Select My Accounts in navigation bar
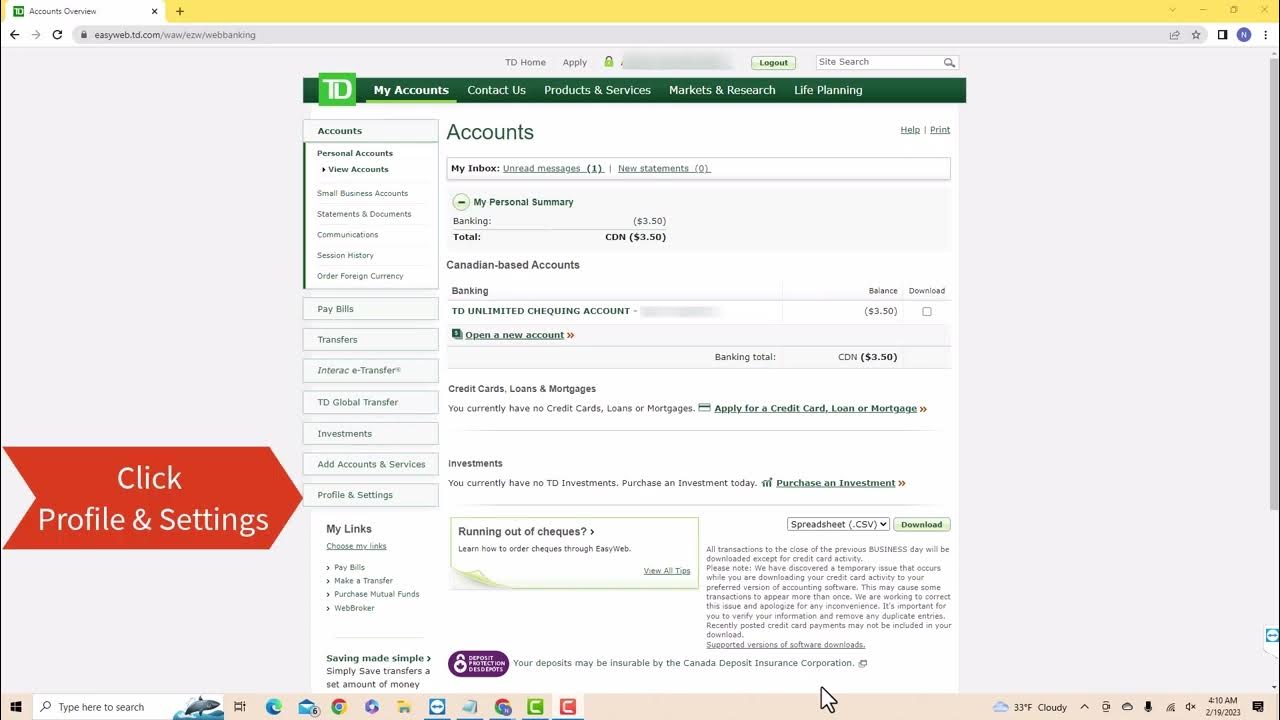Image resolution: width=1280 pixels, height=720 pixels. [x=411, y=90]
